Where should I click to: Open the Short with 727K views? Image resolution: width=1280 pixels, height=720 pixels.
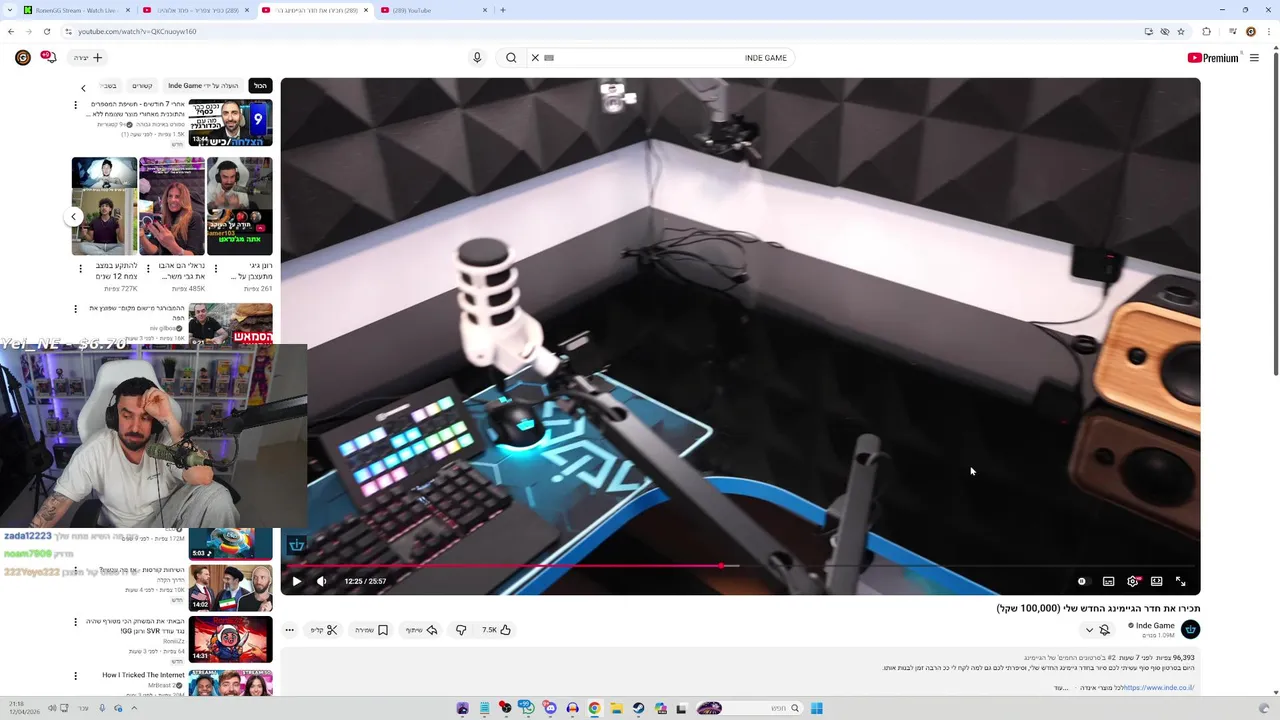104,206
